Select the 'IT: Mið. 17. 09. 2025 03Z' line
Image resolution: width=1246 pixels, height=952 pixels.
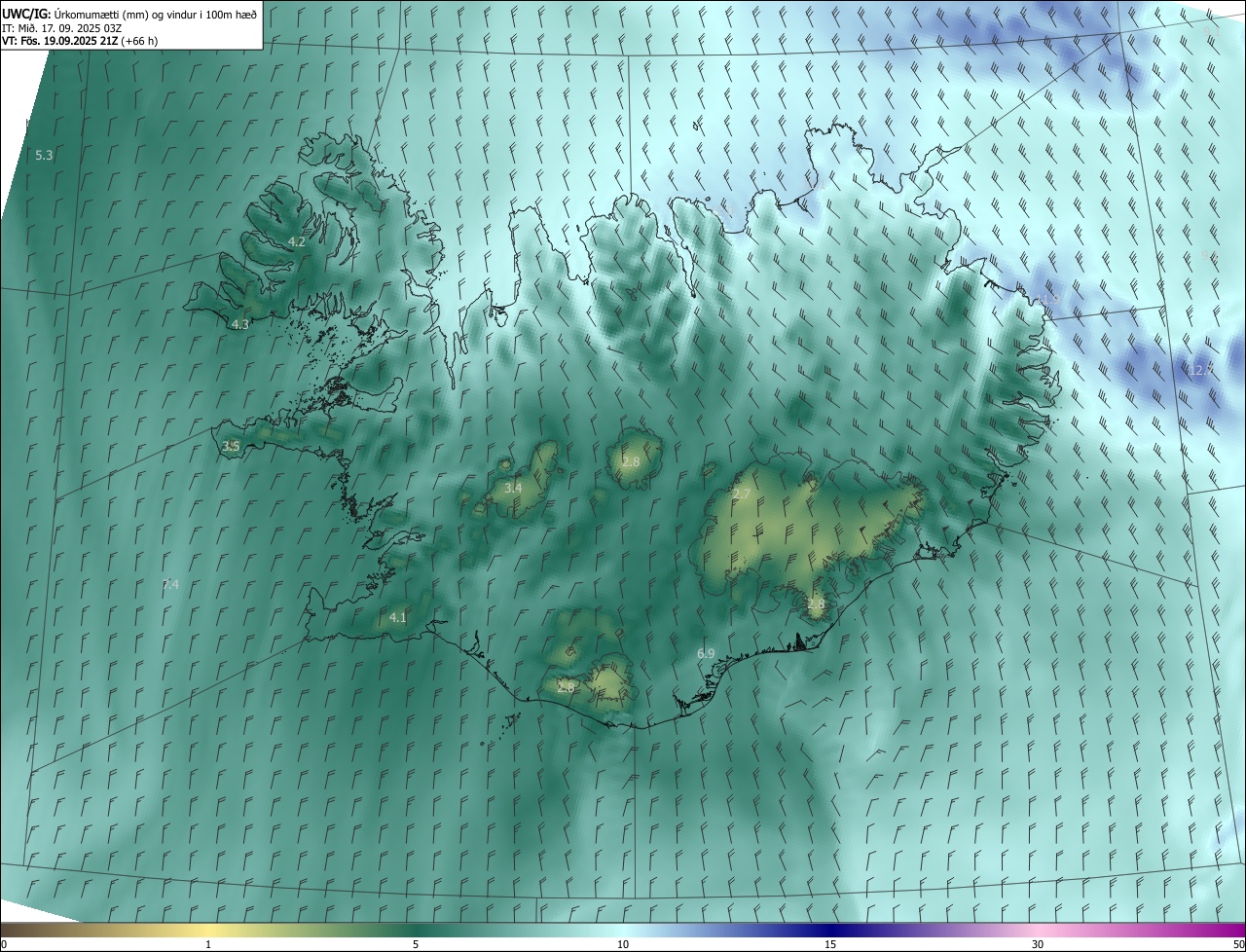[x=63, y=27]
